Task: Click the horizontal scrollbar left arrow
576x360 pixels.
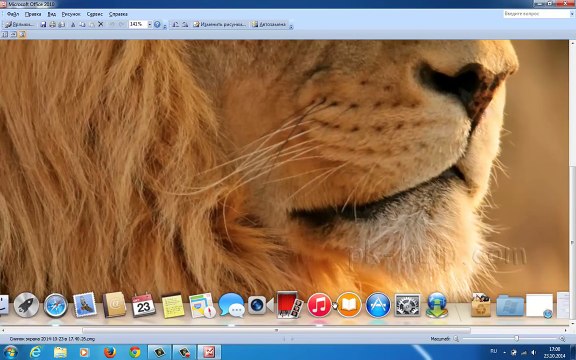Action: click(3, 330)
